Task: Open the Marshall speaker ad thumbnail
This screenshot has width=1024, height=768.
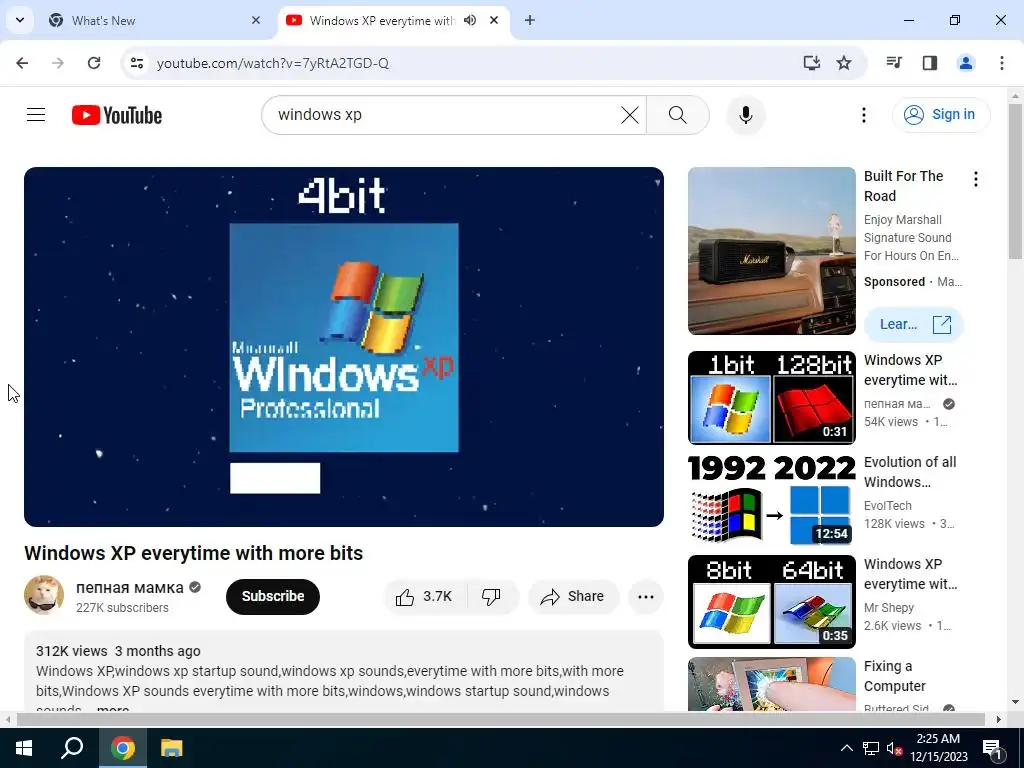Action: [771, 251]
